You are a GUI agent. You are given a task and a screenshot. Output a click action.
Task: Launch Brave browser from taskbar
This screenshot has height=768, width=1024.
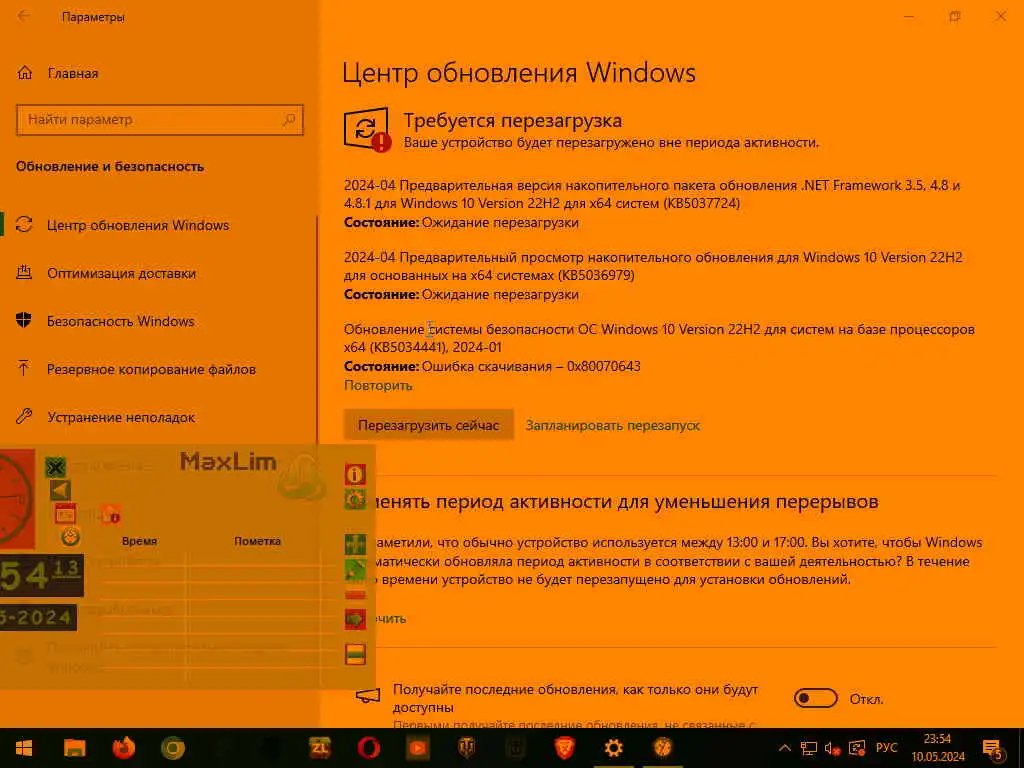point(564,748)
